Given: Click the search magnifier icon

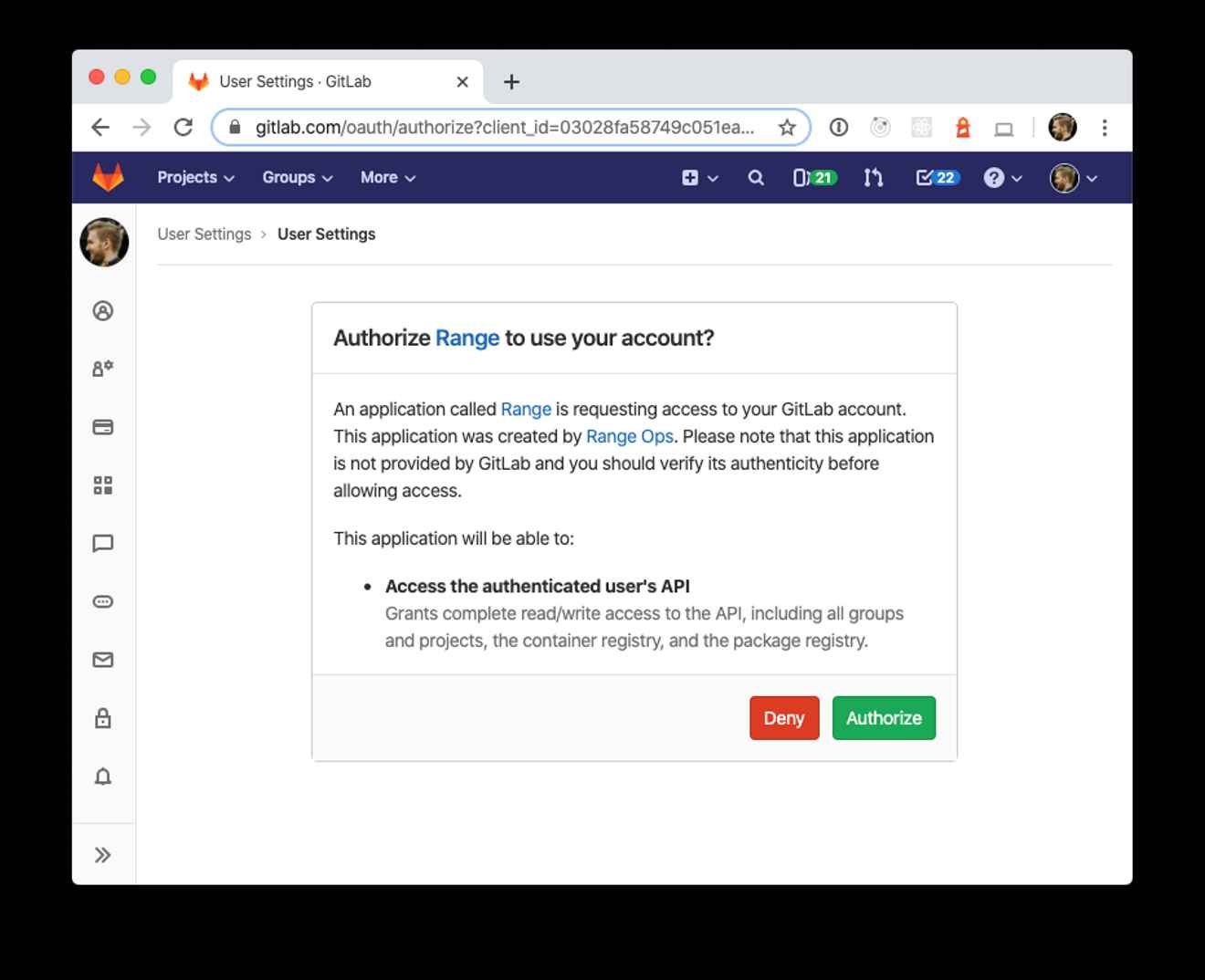Looking at the screenshot, I should click(756, 178).
